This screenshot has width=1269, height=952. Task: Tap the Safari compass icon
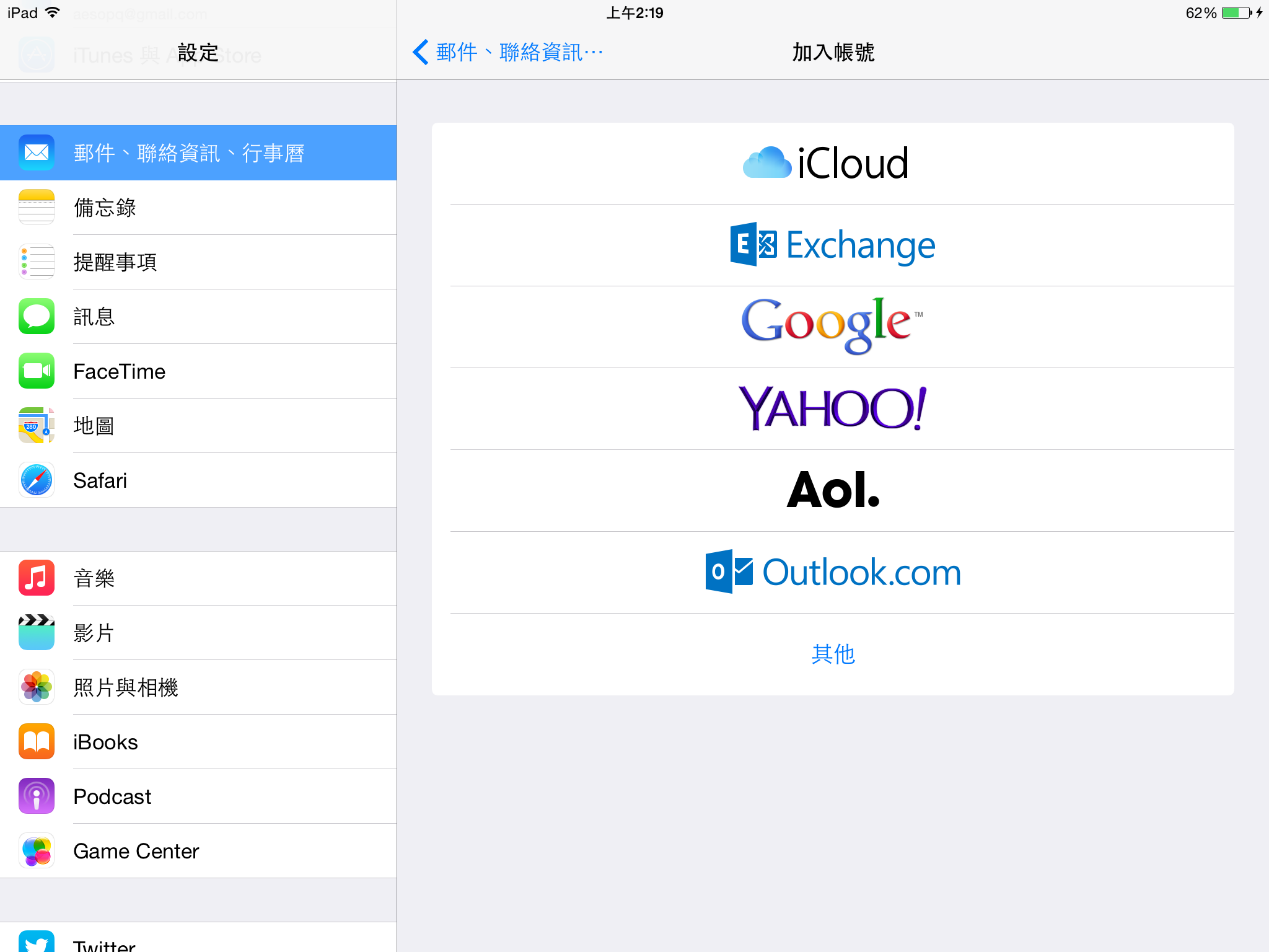[36, 480]
